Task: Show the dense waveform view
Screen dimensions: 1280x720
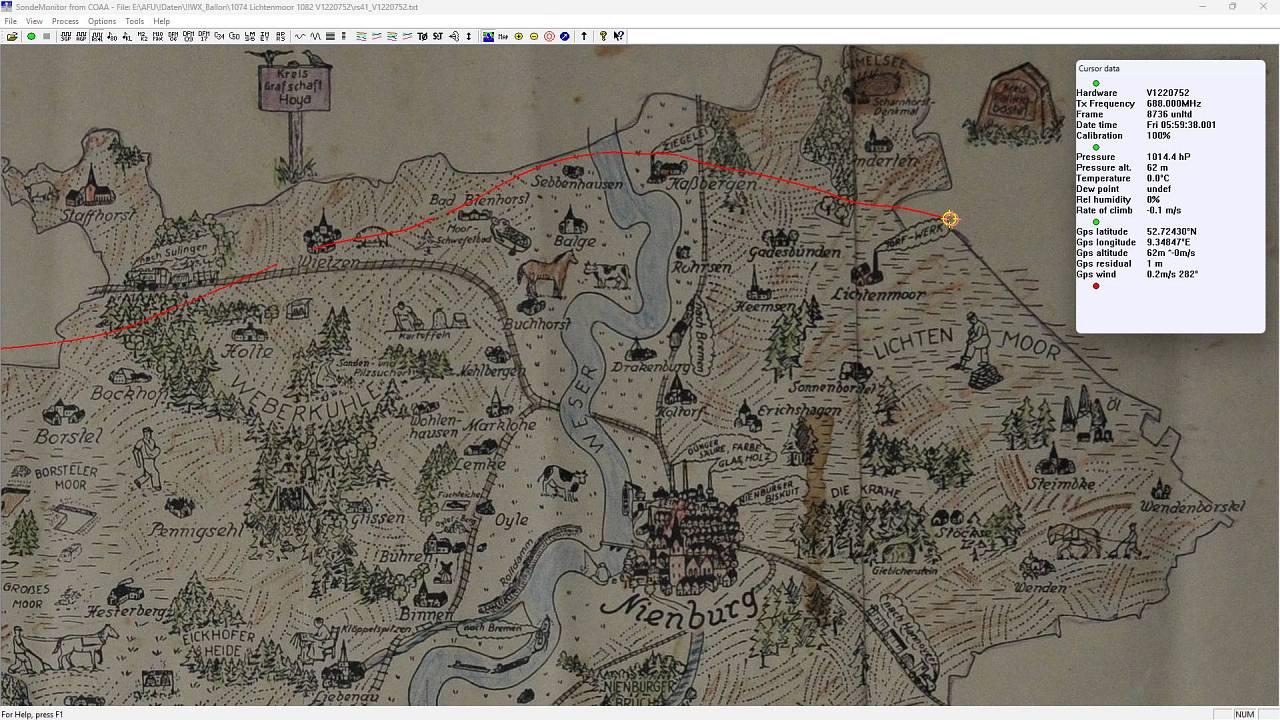Action: click(316, 36)
